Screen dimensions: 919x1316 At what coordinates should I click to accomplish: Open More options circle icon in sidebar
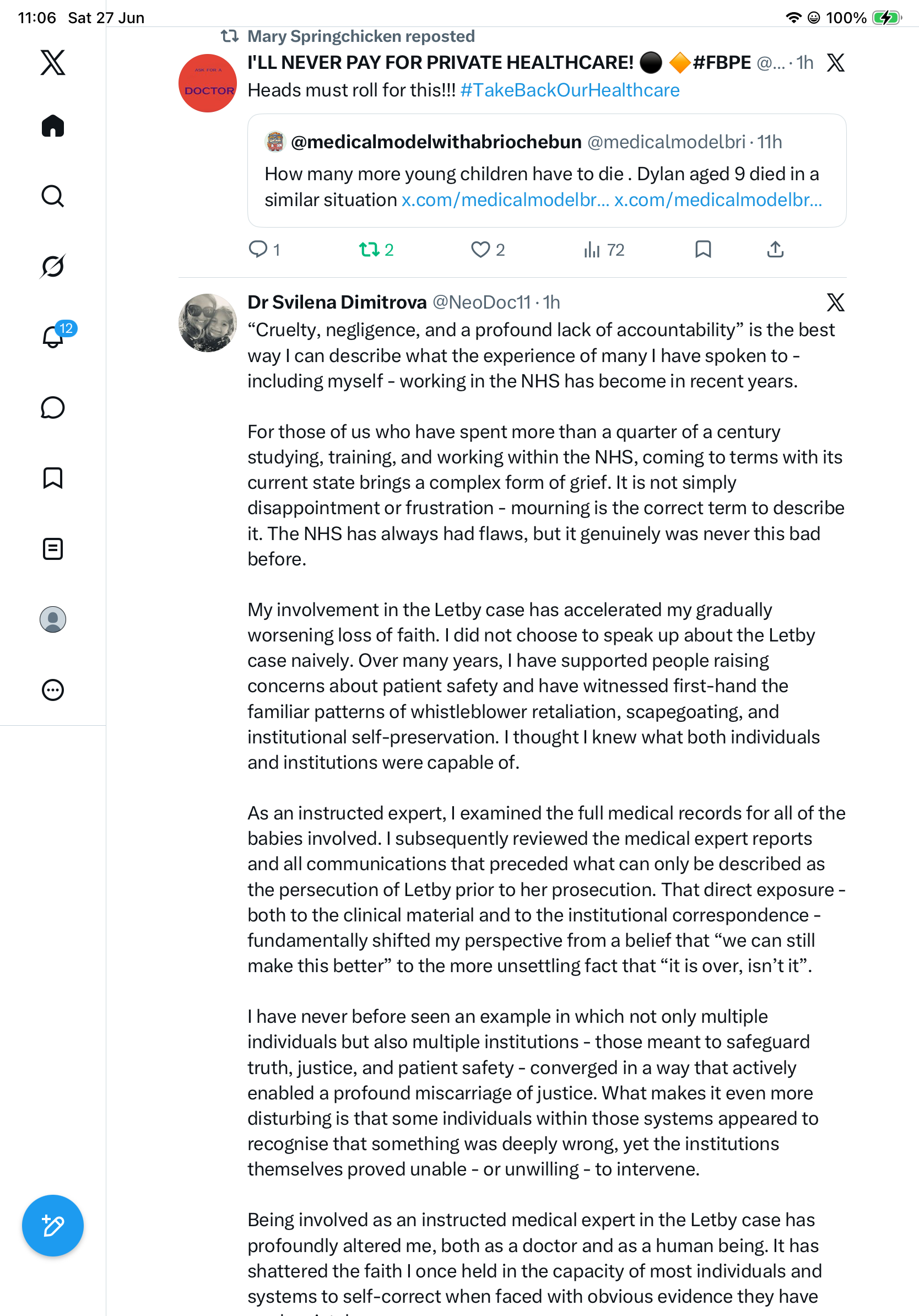tap(53, 689)
